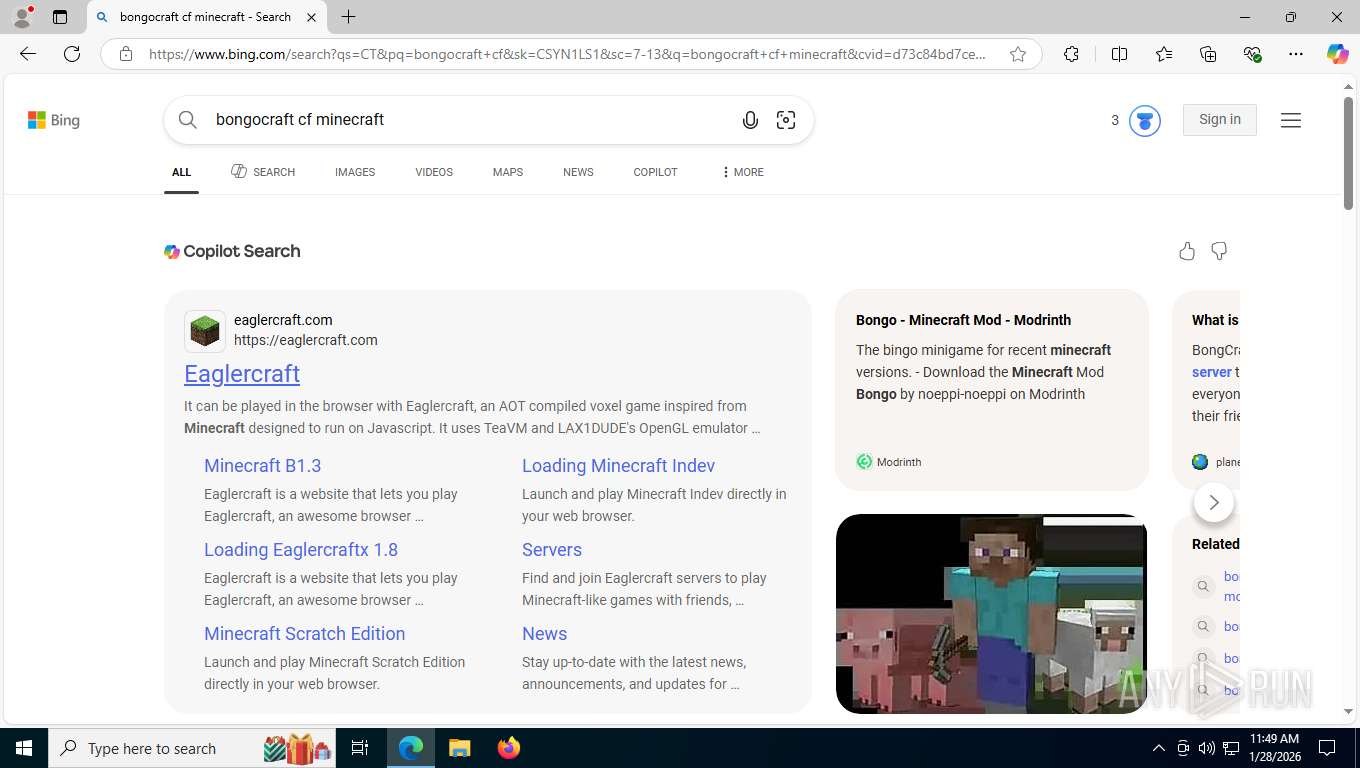This screenshot has height=768, width=1360.
Task: Switch to the VIDEOS tab
Action: point(434,172)
